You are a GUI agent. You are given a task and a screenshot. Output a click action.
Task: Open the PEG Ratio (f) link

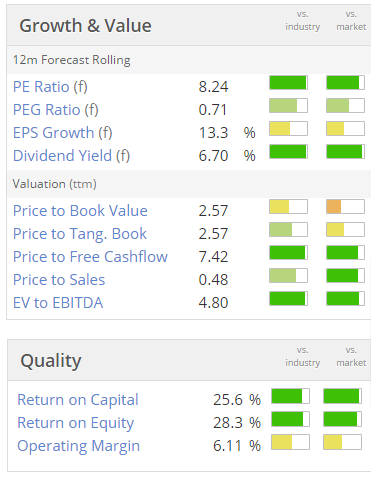56,110
